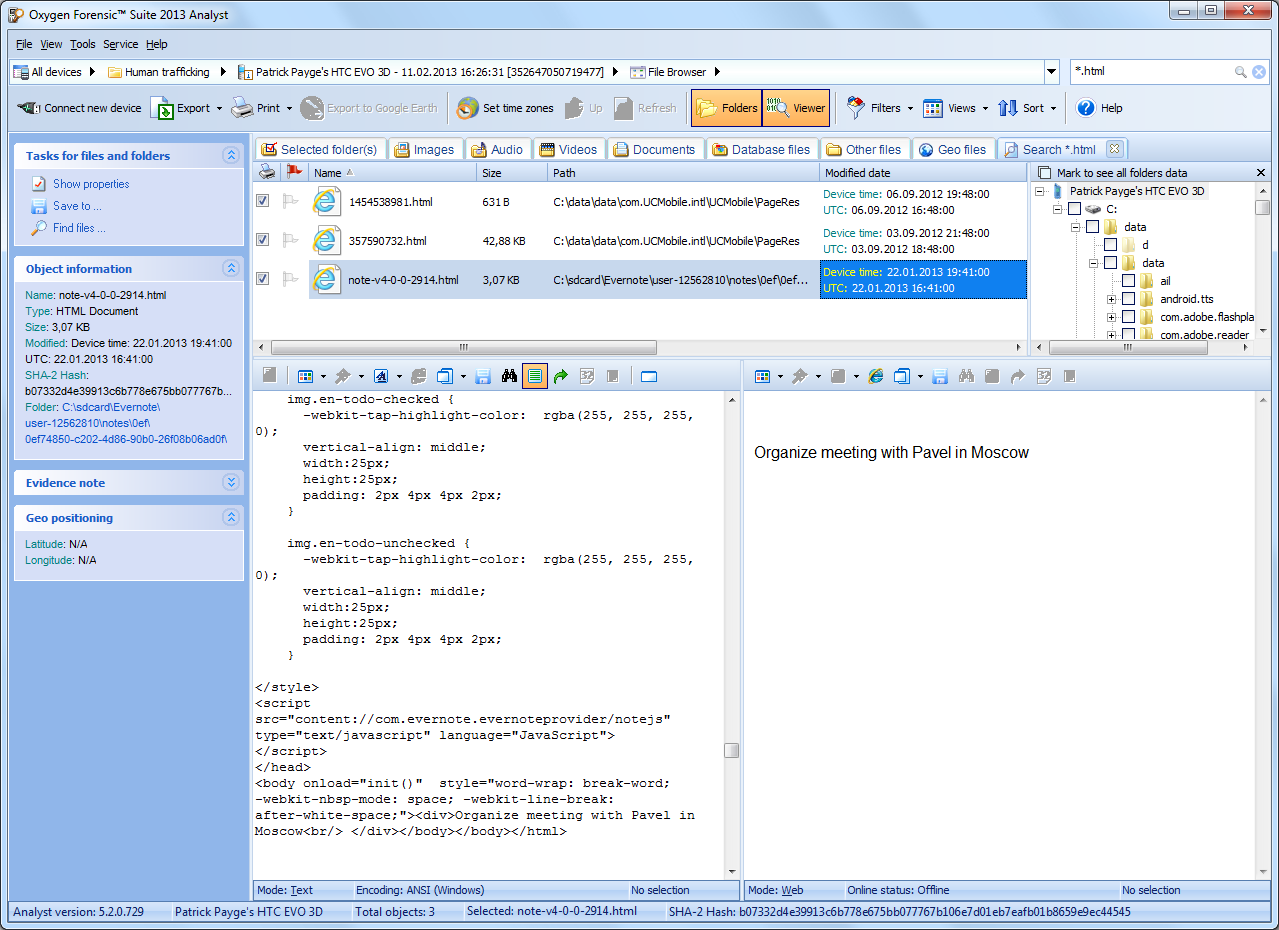Click the copy icon in text viewer toolbar
The height and width of the screenshot is (930, 1279).
click(445, 376)
